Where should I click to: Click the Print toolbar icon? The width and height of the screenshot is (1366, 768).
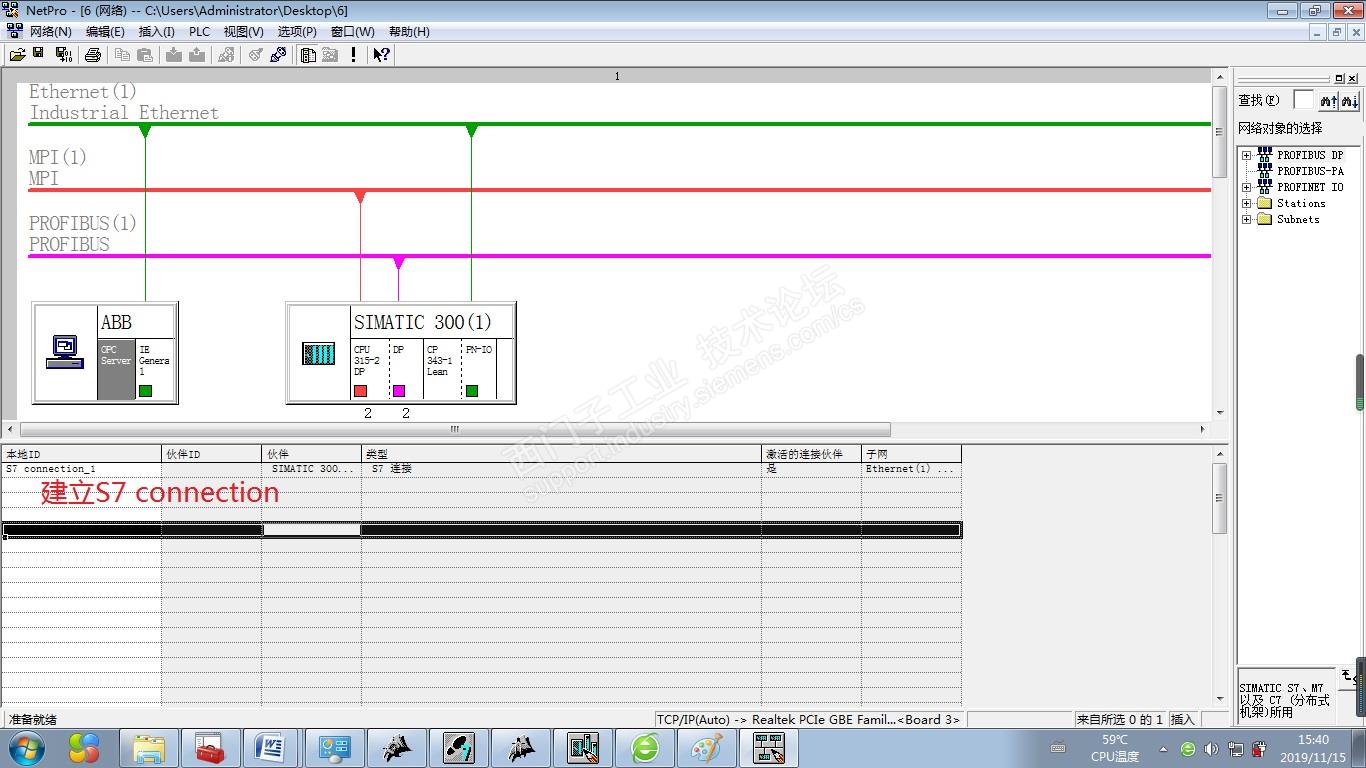(x=93, y=55)
